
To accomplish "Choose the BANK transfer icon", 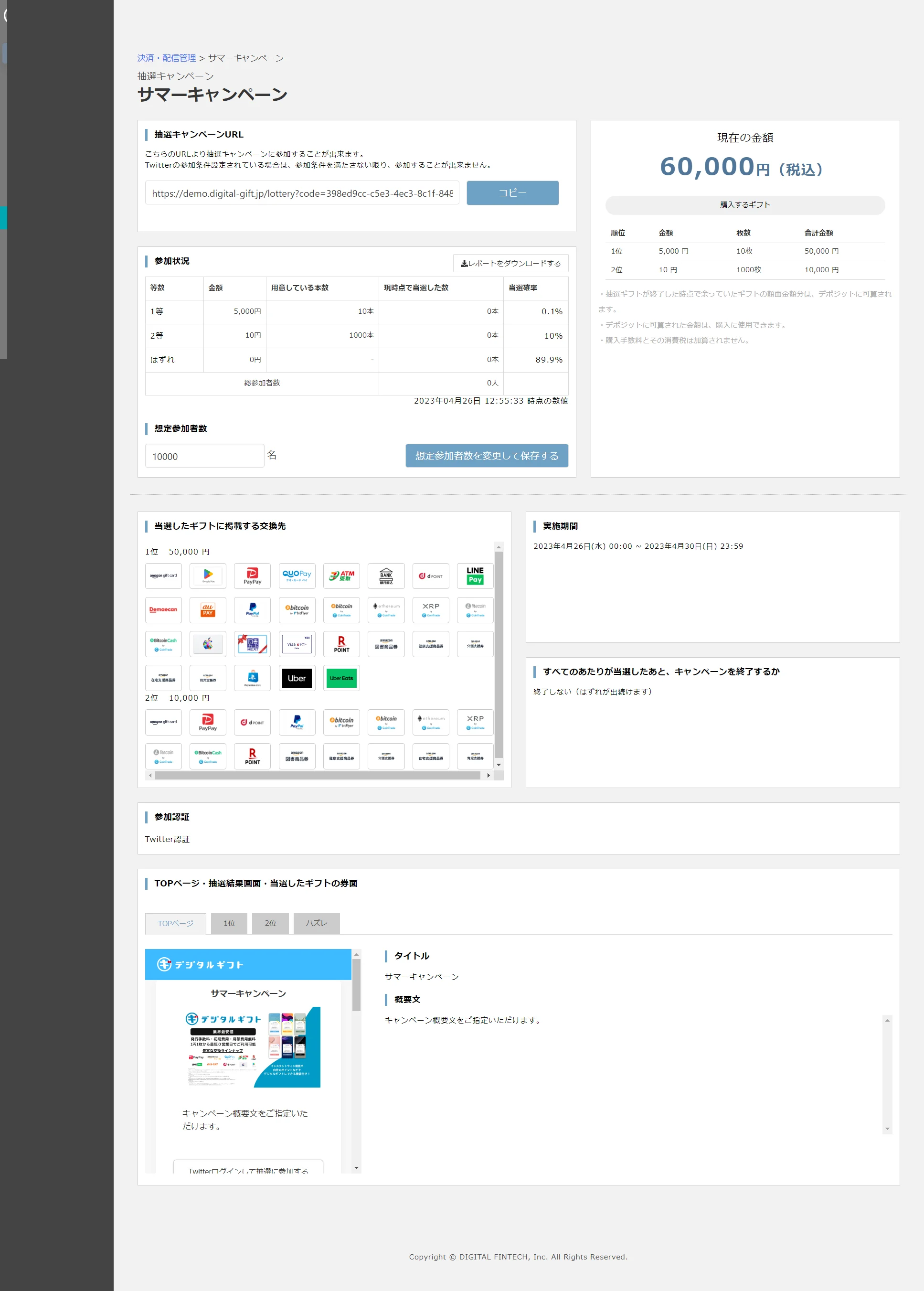I will coord(386,576).
